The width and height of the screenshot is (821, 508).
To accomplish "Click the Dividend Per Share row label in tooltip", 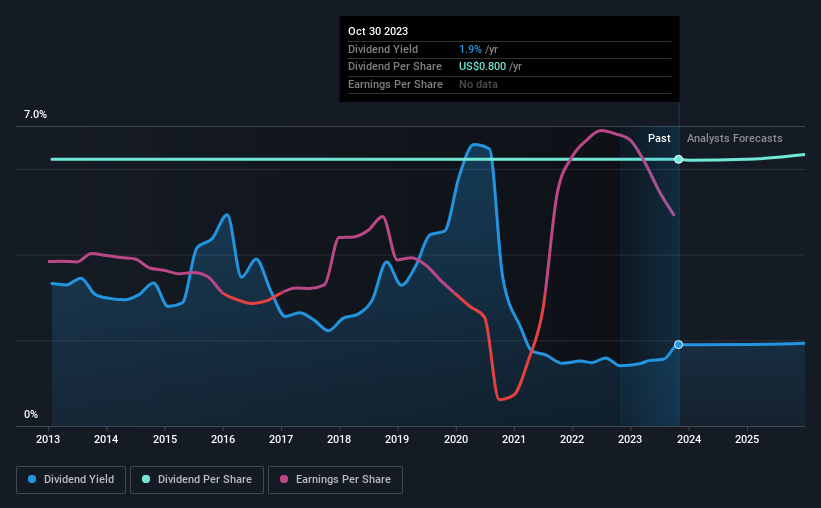I will point(395,67).
